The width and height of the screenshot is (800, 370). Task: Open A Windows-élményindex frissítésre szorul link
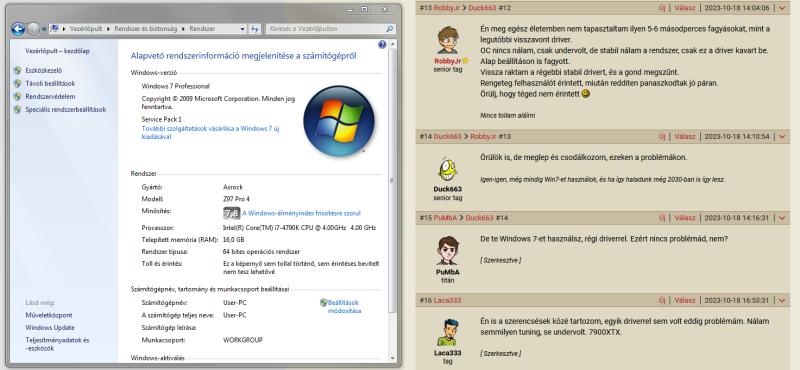tap(302, 213)
